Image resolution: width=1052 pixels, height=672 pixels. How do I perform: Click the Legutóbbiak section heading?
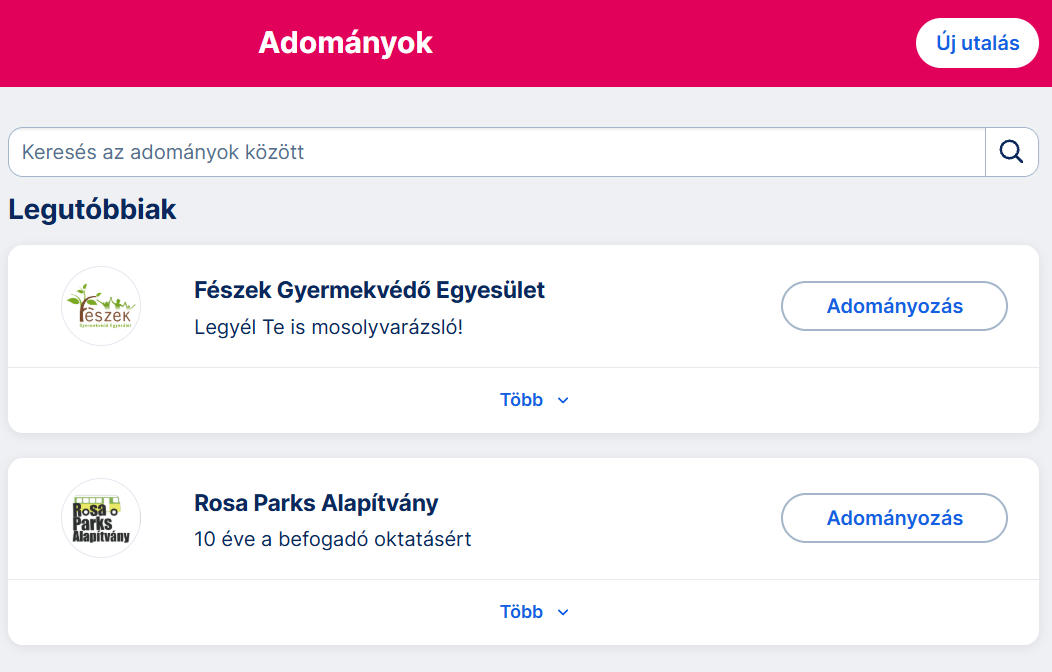click(x=93, y=209)
